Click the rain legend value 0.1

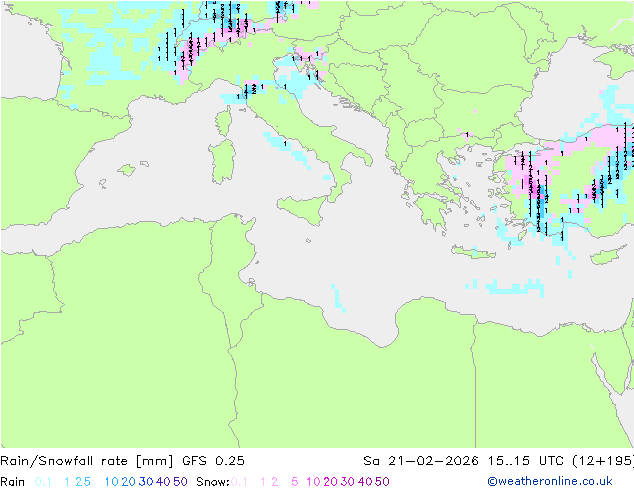[43, 482]
